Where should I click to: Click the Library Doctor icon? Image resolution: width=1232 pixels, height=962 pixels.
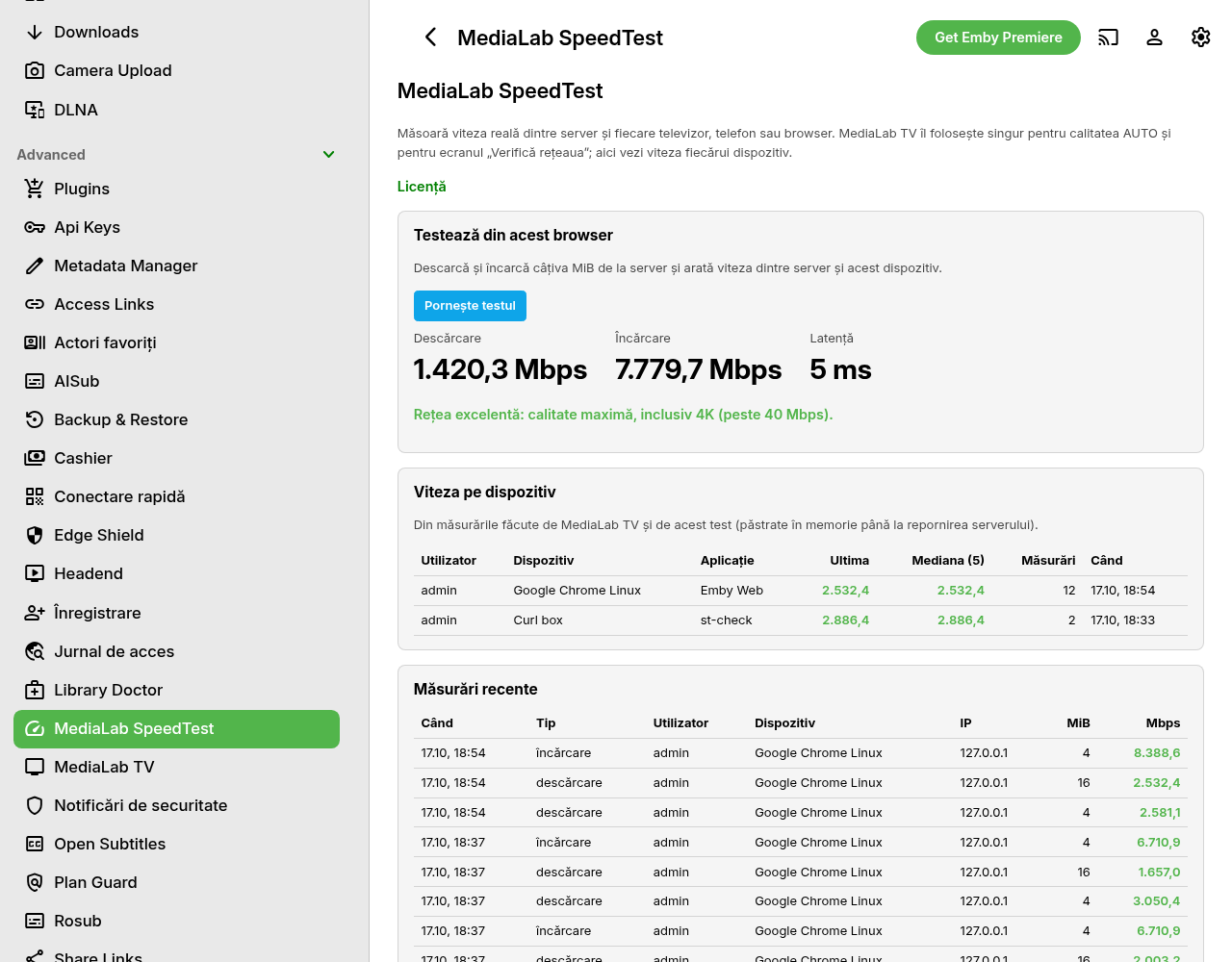pos(35,690)
